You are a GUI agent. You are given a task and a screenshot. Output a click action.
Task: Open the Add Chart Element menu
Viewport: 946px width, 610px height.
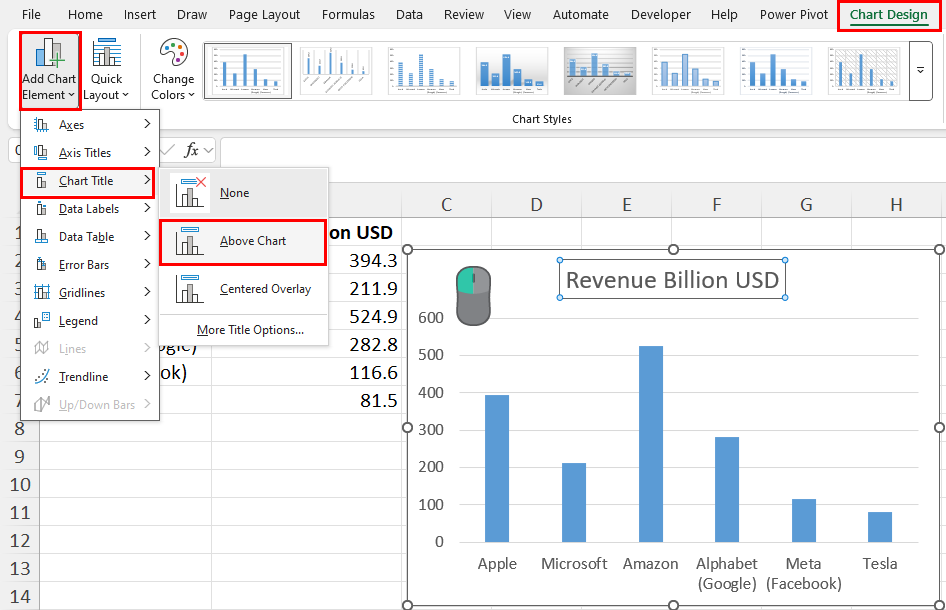(x=49, y=70)
